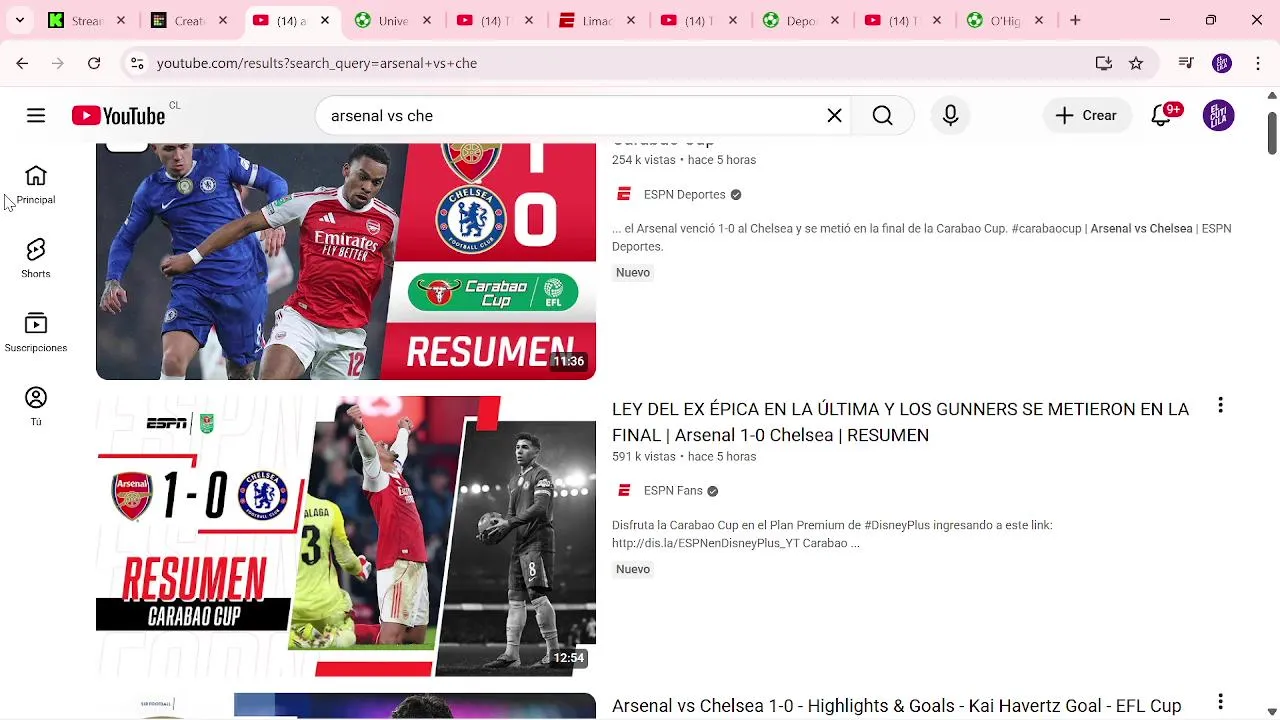Close the O'Hig tab
Image resolution: width=1280 pixels, height=720 pixels.
click(x=1039, y=20)
